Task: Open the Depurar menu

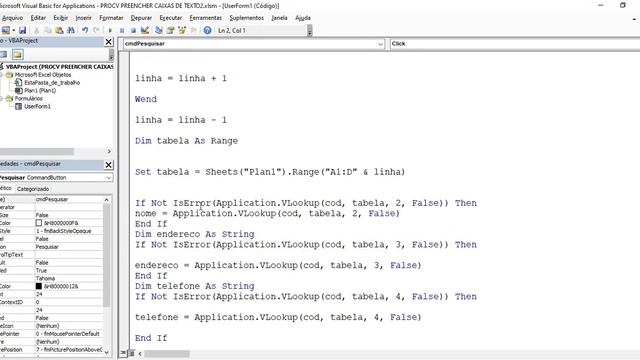Action: [x=141, y=18]
